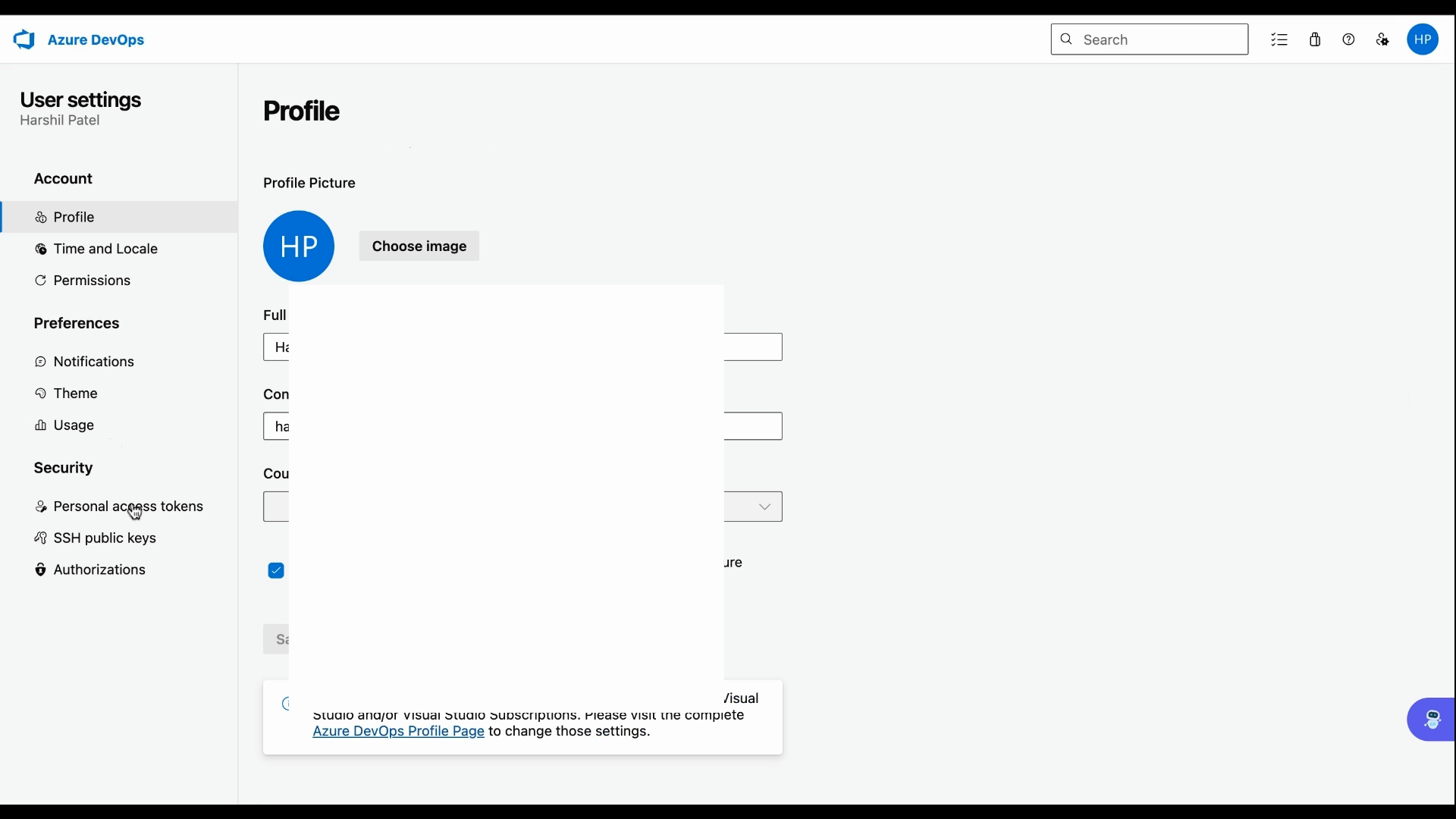Click into the Search box
Image resolution: width=1456 pixels, height=819 pixels.
pyautogui.click(x=1160, y=39)
